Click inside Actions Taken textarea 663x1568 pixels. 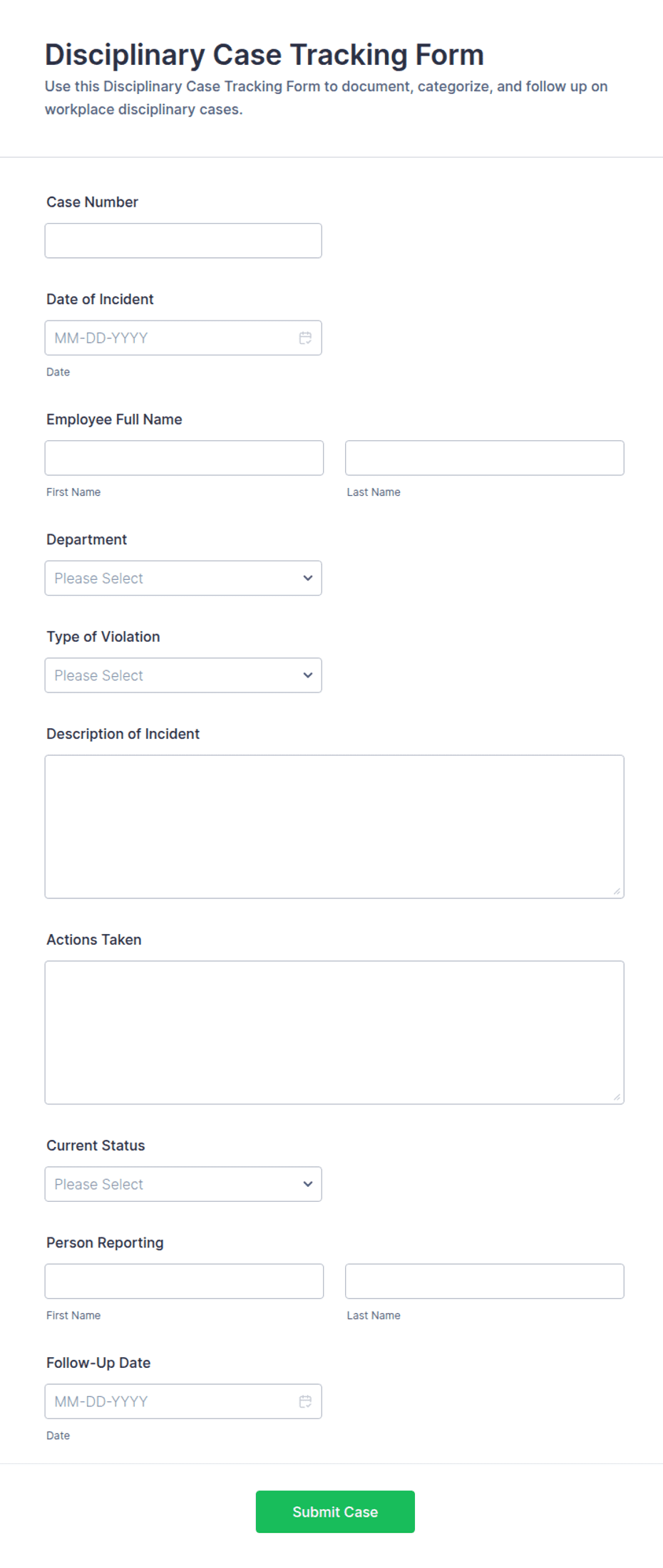pyautogui.click(x=334, y=1032)
